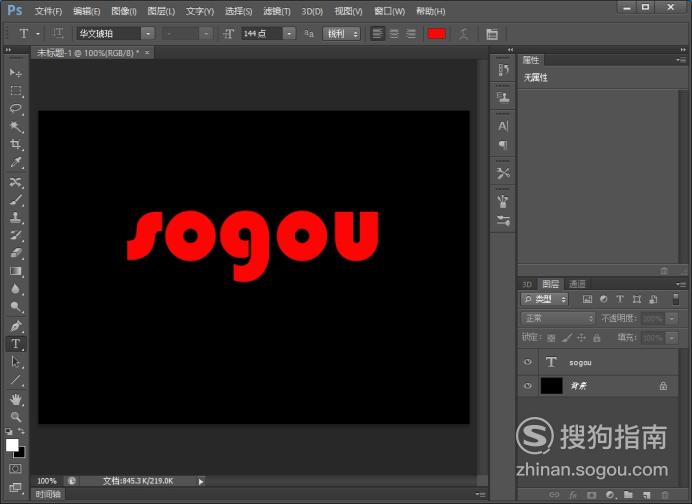The height and width of the screenshot is (504, 692).
Task: Open the 窗口(W) menu
Action: [x=389, y=11]
